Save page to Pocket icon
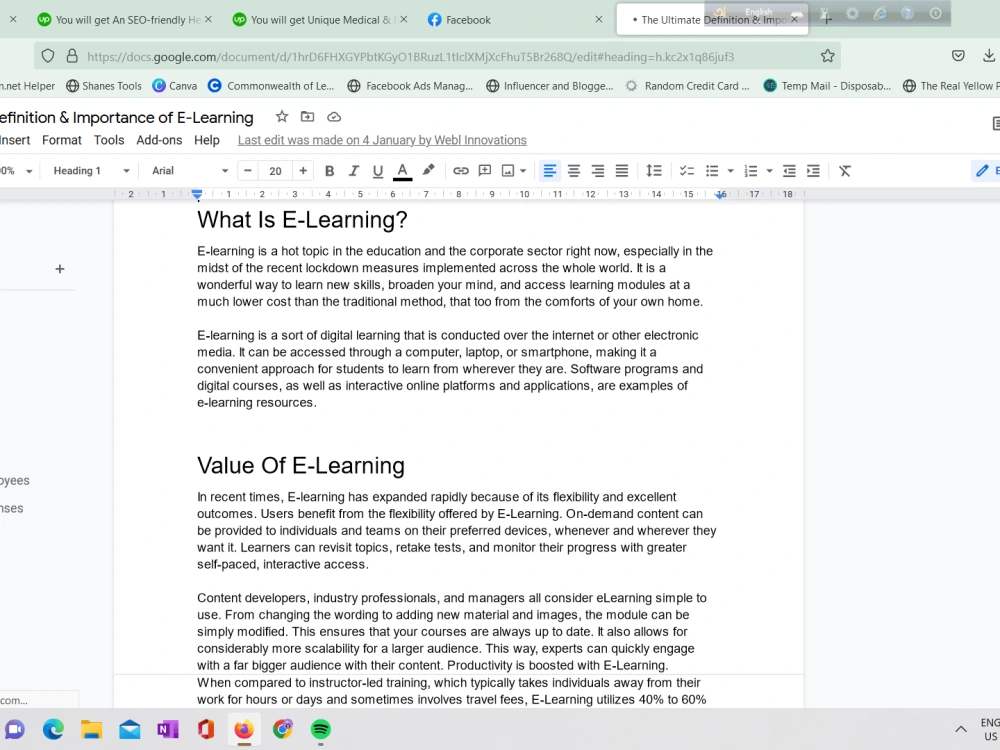The height and width of the screenshot is (750, 1000). pos(958,55)
